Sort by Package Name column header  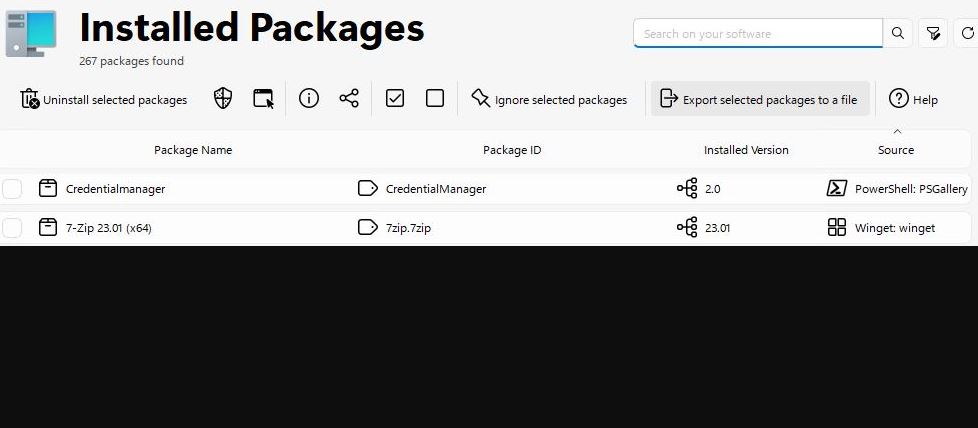(x=193, y=150)
